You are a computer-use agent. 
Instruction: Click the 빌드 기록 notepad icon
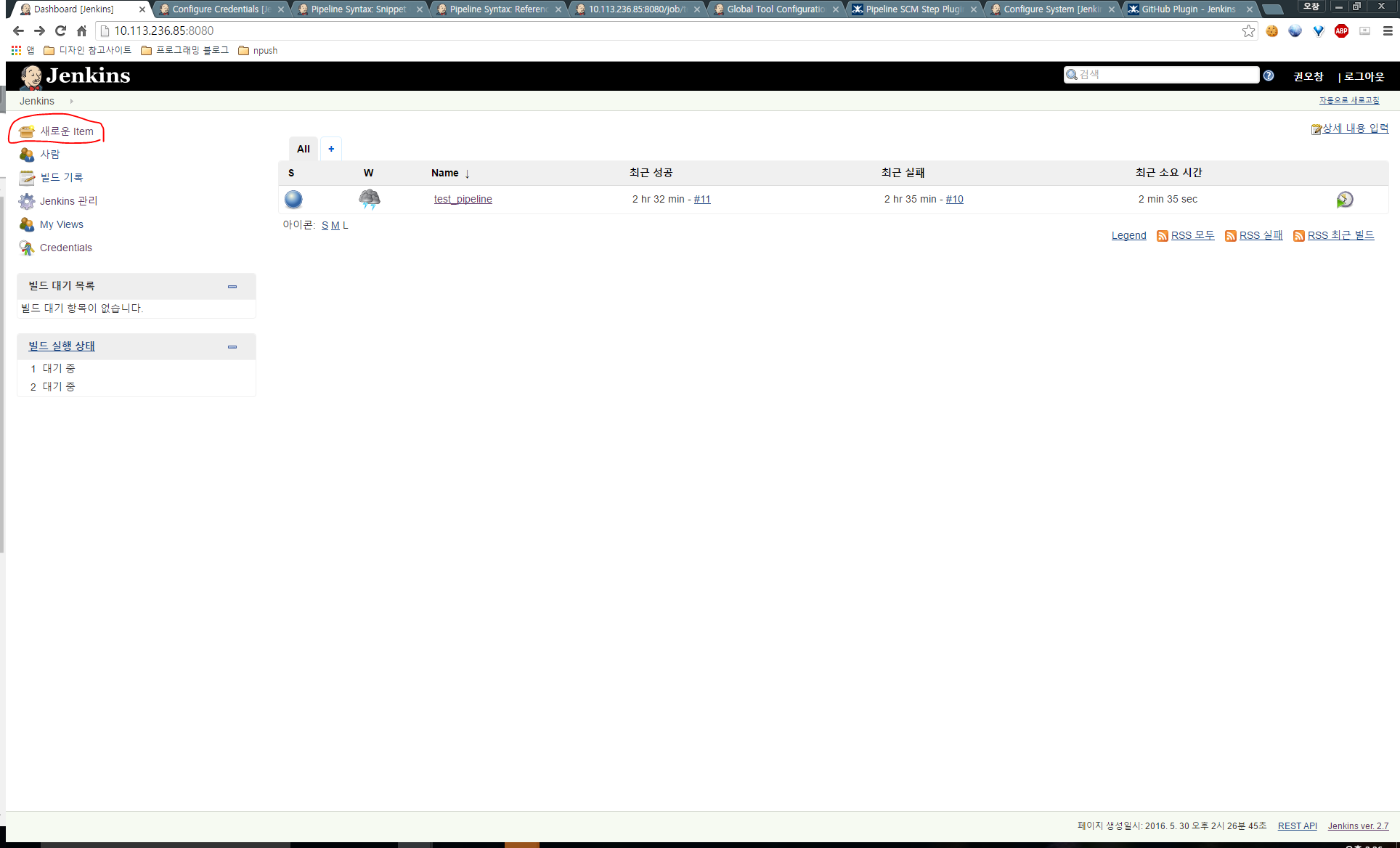point(27,178)
